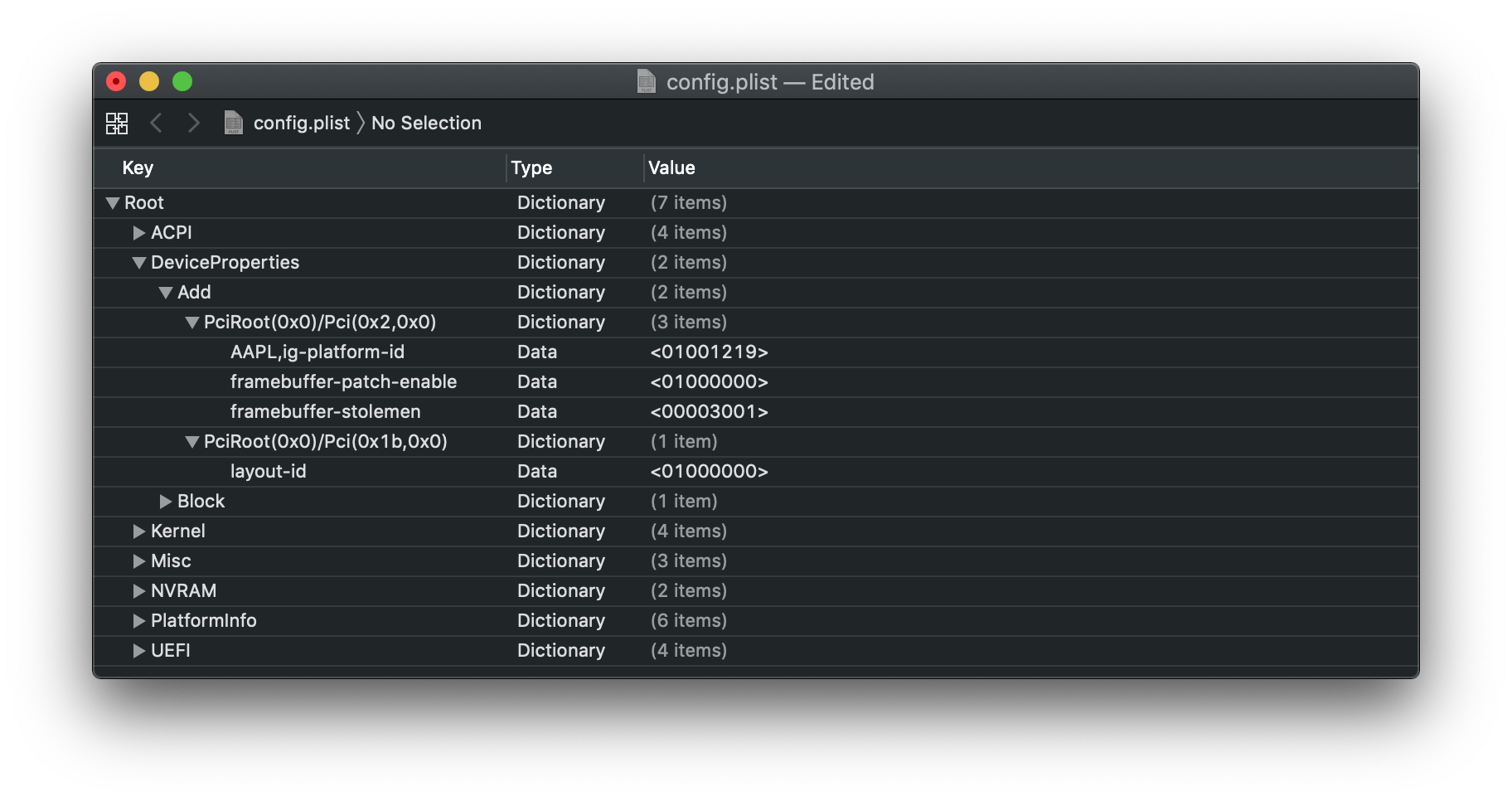
Task: Sort by the Key column header
Action: coord(138,167)
